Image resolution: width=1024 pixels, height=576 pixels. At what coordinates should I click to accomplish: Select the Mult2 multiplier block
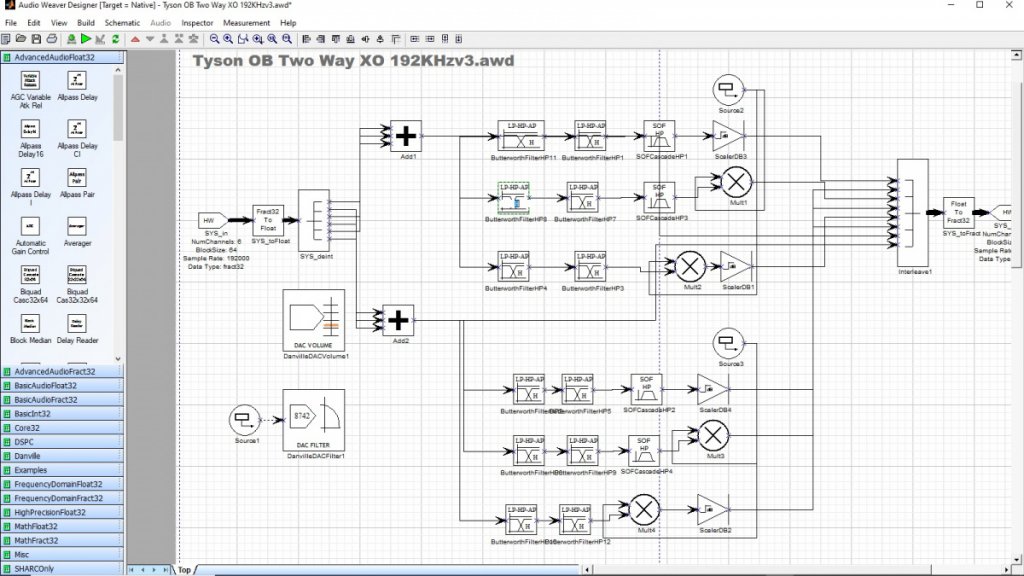coord(690,266)
